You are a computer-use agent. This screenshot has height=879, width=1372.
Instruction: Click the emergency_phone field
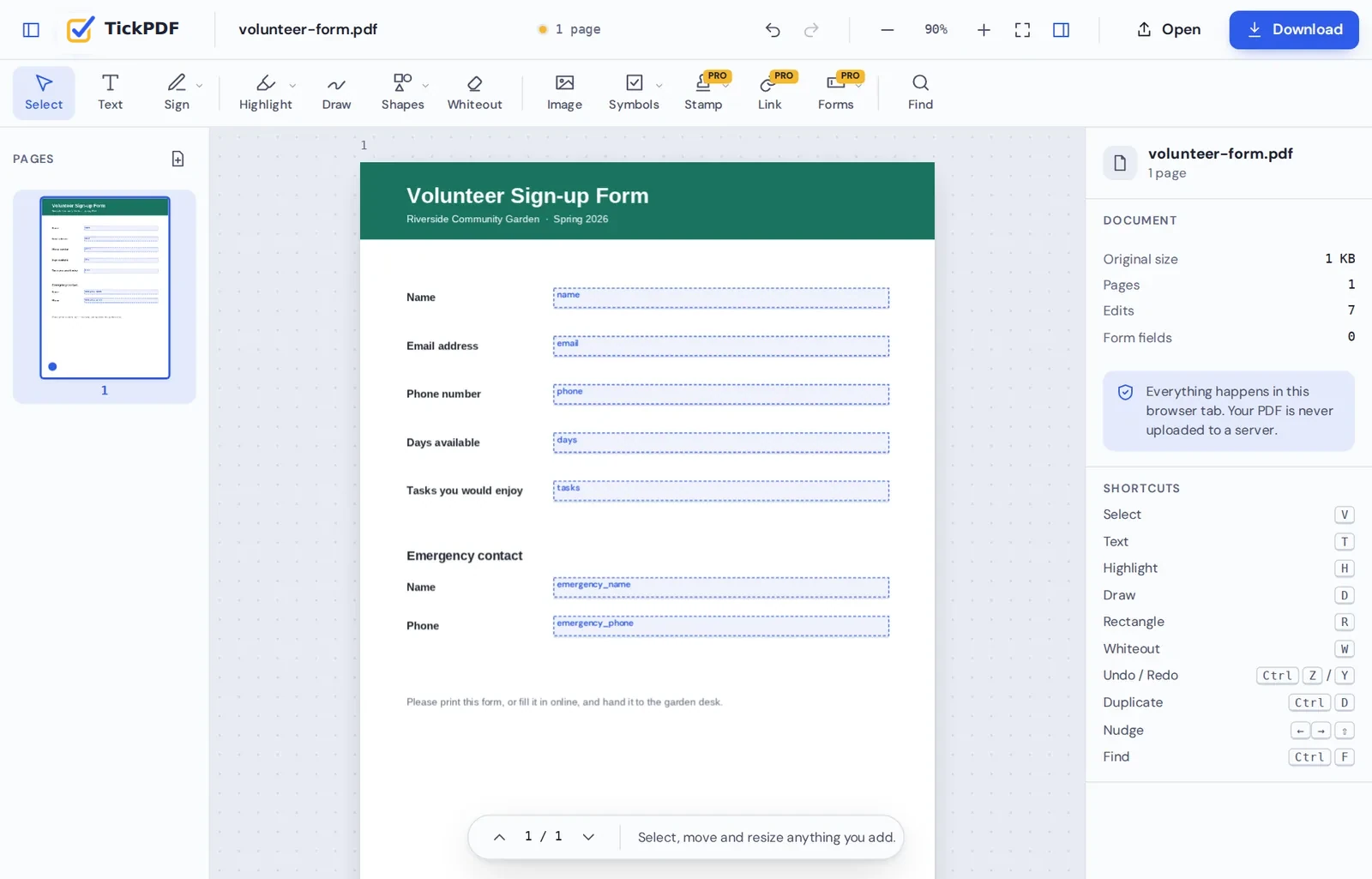[x=721, y=626]
